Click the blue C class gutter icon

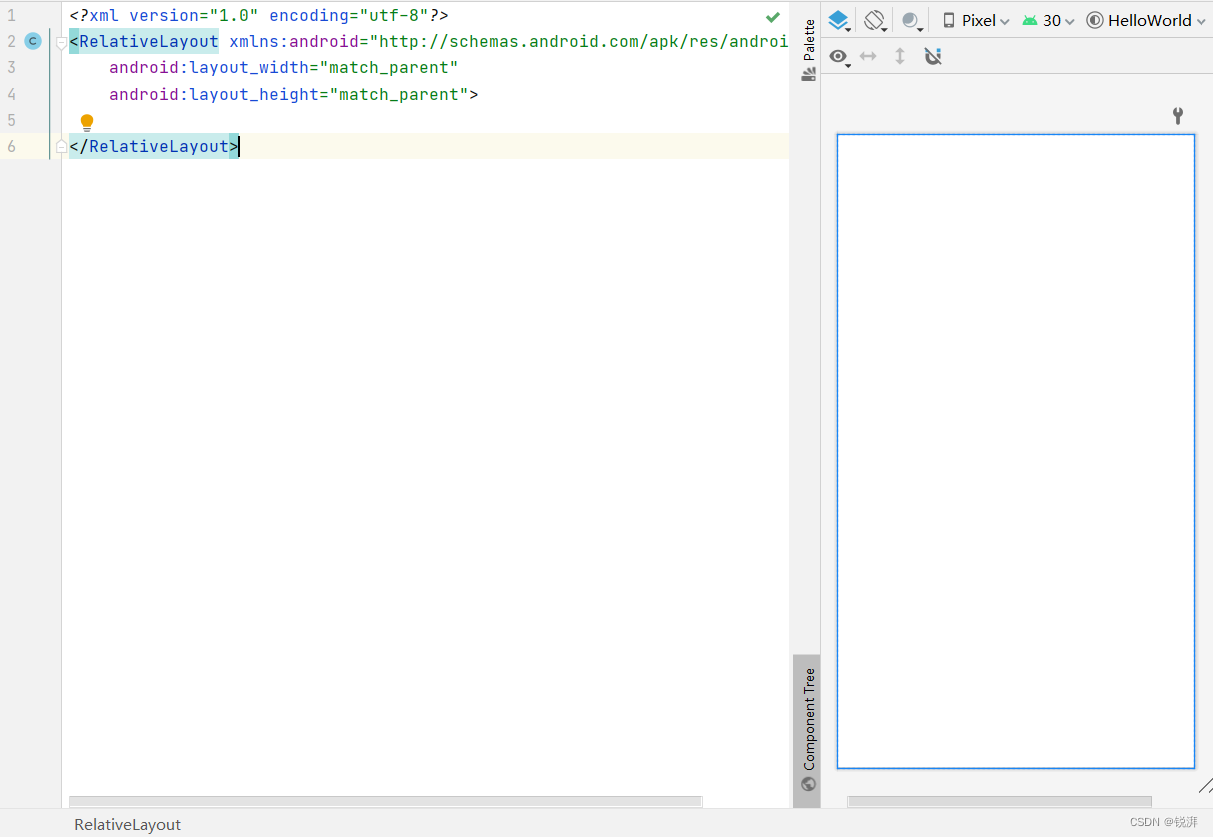click(33, 41)
